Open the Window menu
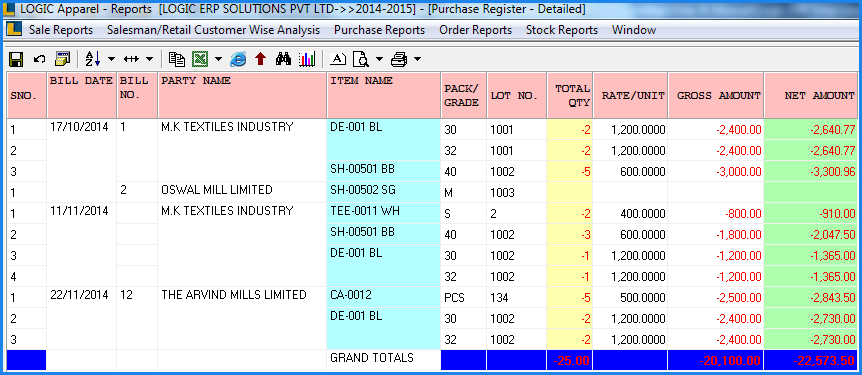Image resolution: width=862 pixels, height=375 pixels. point(634,30)
